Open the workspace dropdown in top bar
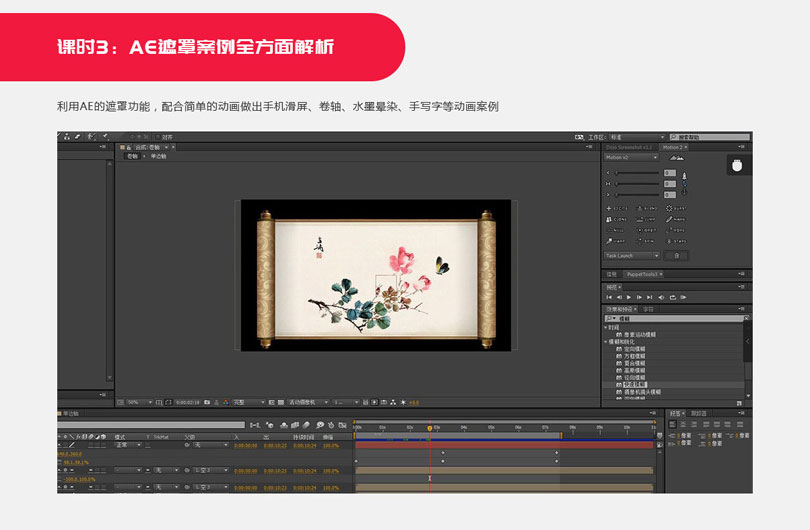This screenshot has width=810, height=530. click(637, 137)
